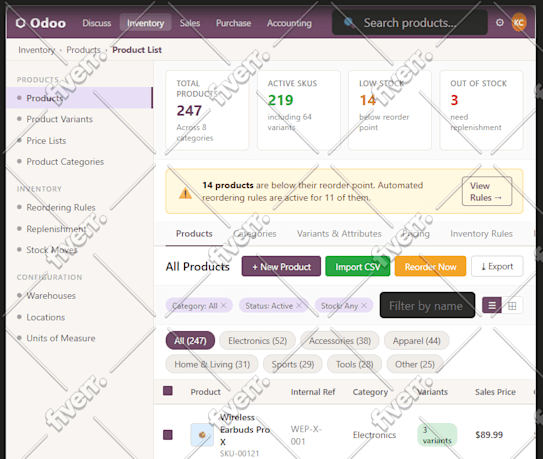Toggle checkbox for Wireless Earbuds Pro X
Screen dimensions: 543x459
click(x=168, y=435)
